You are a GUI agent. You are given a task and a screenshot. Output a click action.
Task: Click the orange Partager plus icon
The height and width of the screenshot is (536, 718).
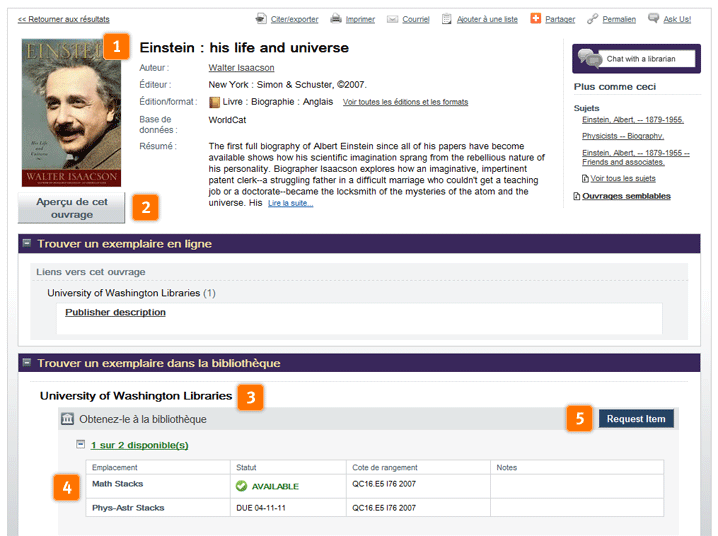pyautogui.click(x=536, y=18)
